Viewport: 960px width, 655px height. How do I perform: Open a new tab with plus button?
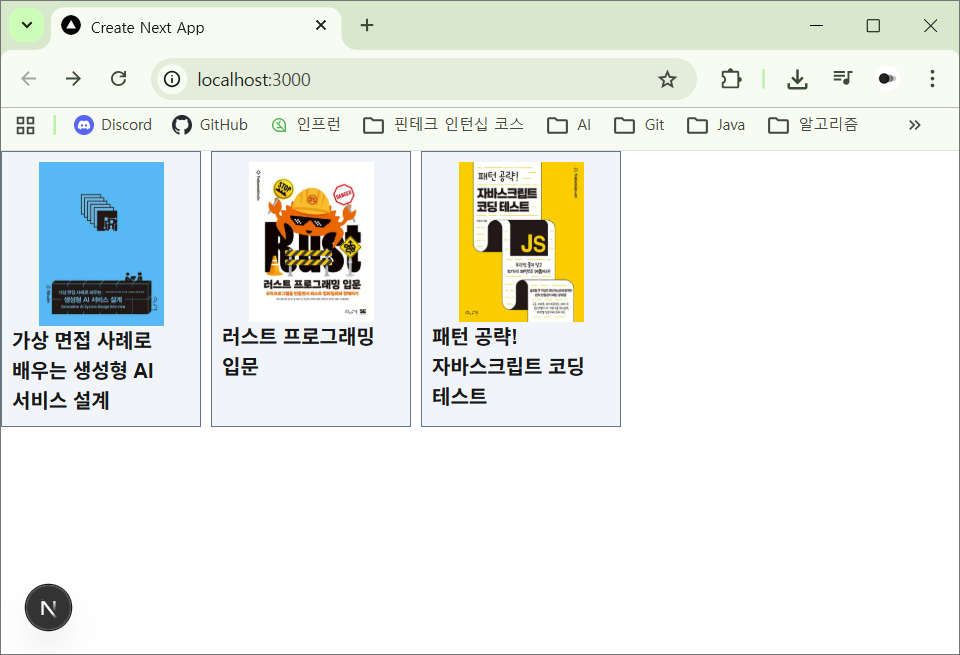click(x=367, y=26)
